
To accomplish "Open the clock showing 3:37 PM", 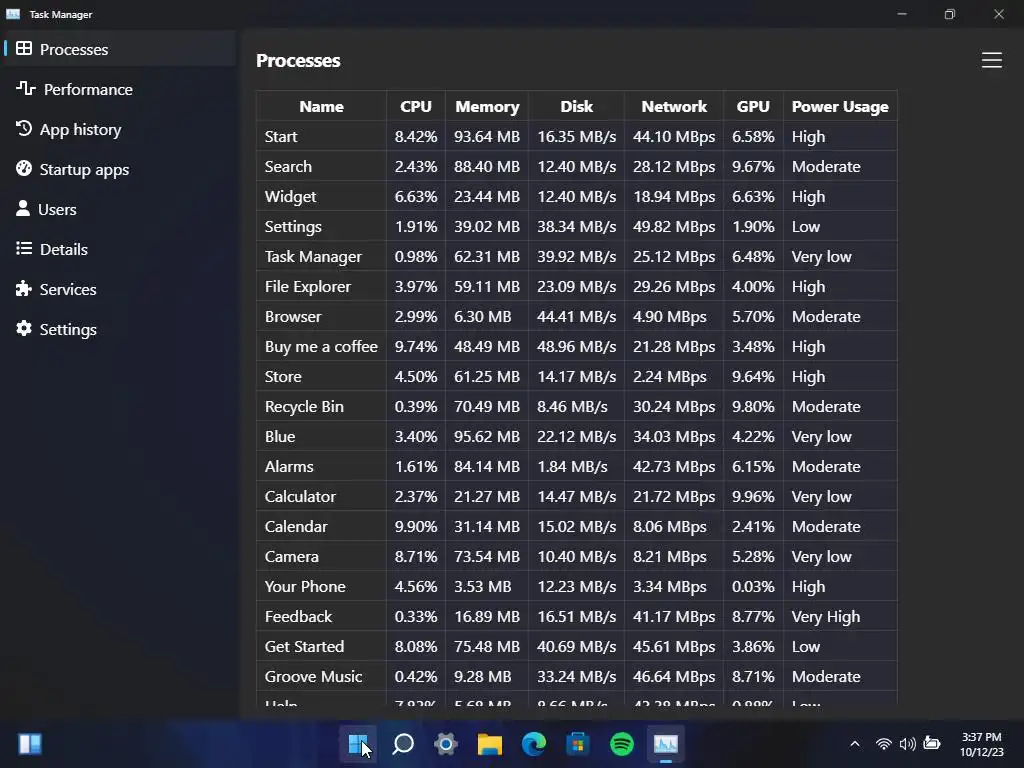I will (x=982, y=744).
